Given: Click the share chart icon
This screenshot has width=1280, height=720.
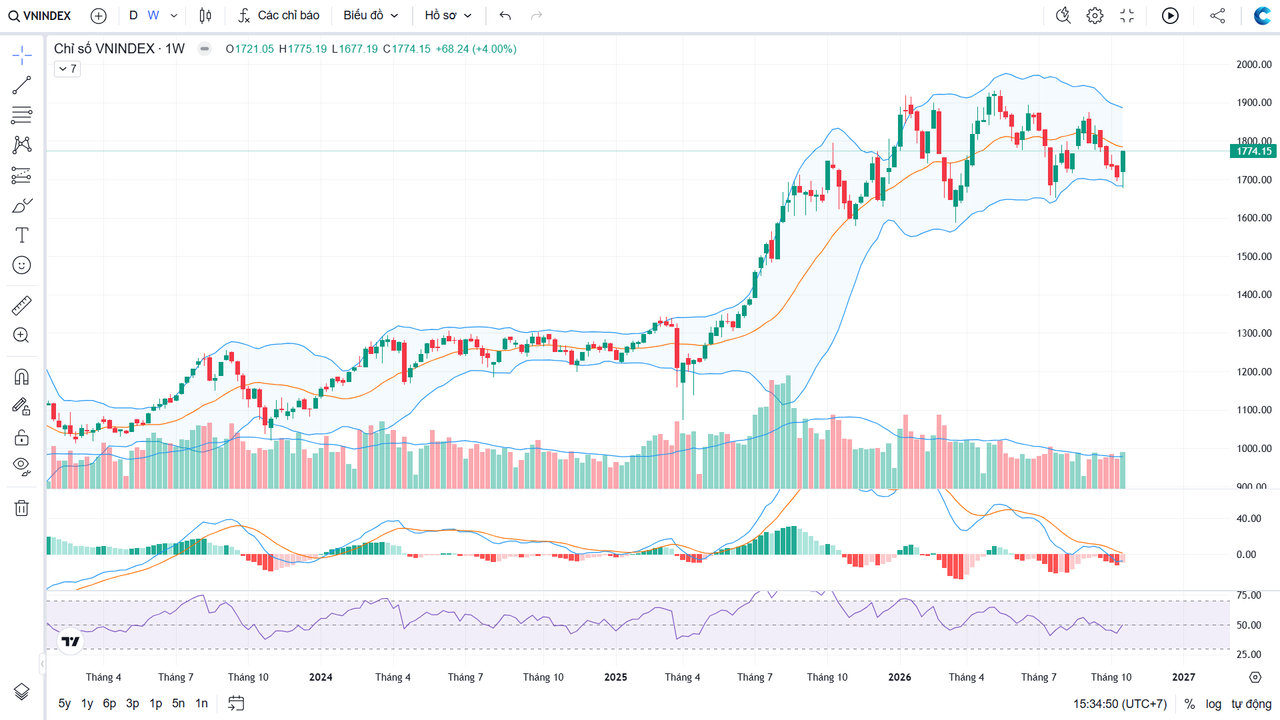Looking at the screenshot, I should coord(1217,16).
